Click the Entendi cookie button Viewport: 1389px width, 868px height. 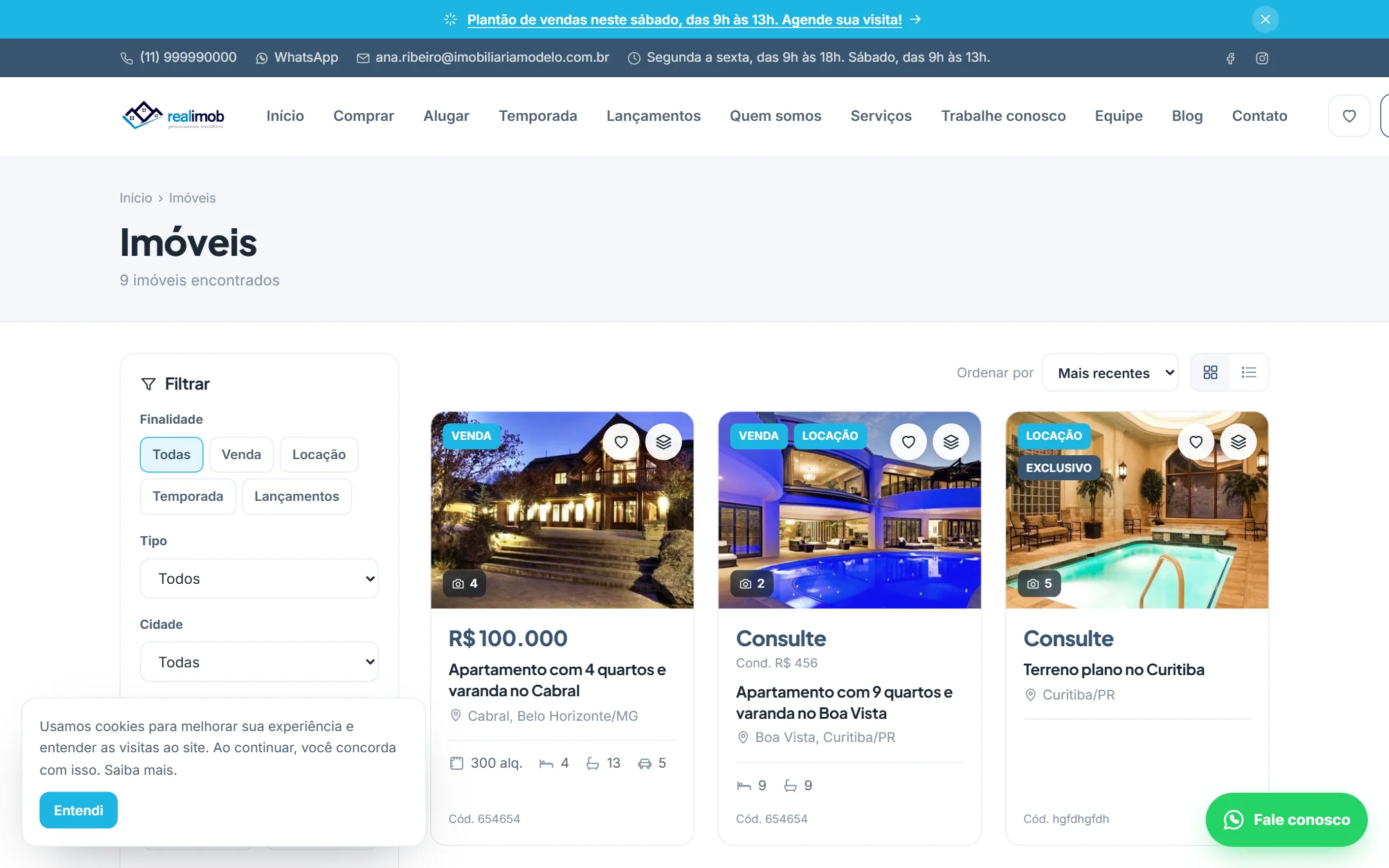(x=78, y=810)
